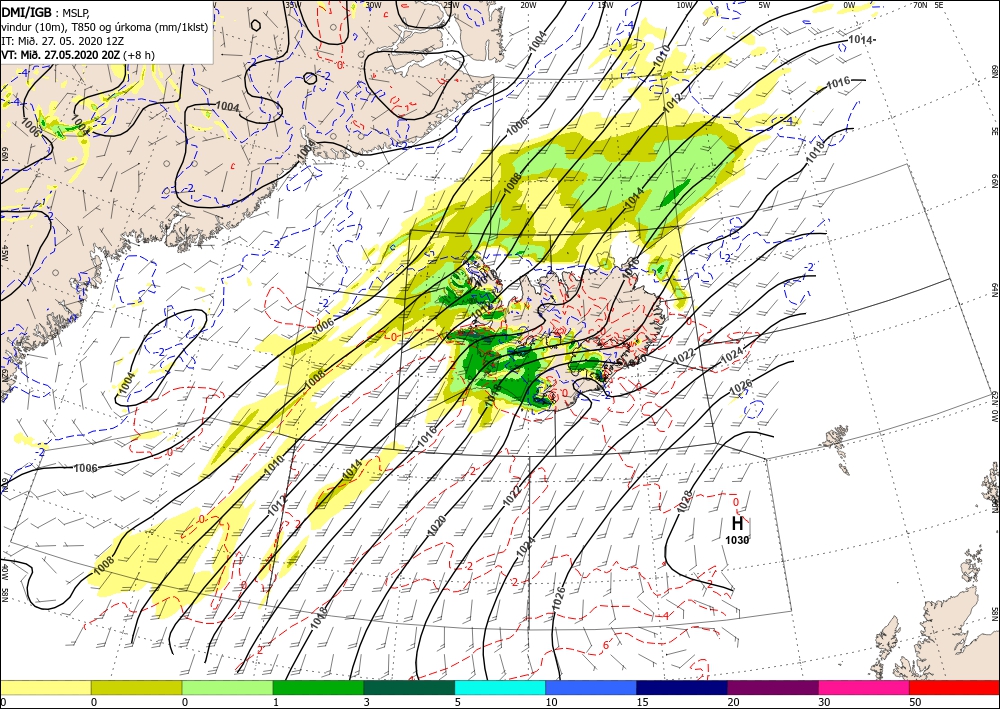Click the red 50 mm legend swatch

pyautogui.click(x=954, y=687)
